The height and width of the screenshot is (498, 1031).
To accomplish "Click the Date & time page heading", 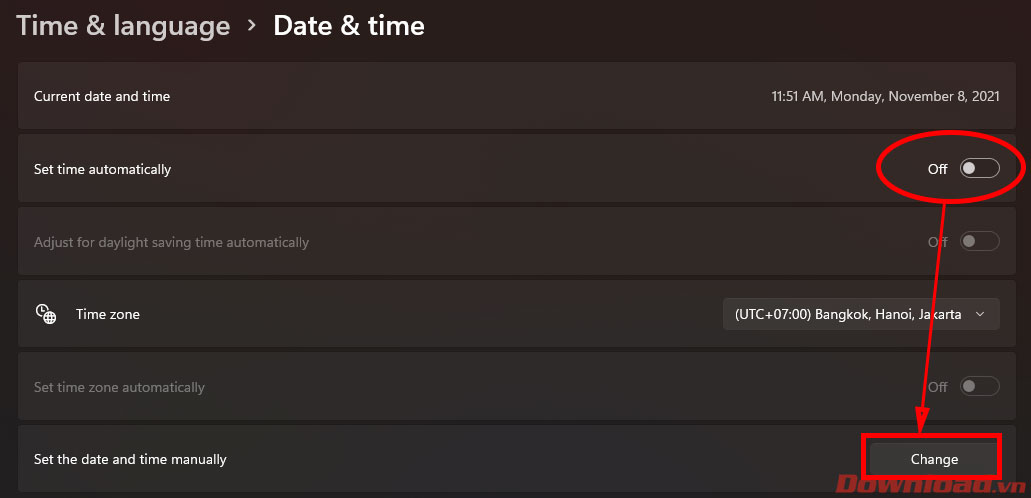I will [349, 26].
